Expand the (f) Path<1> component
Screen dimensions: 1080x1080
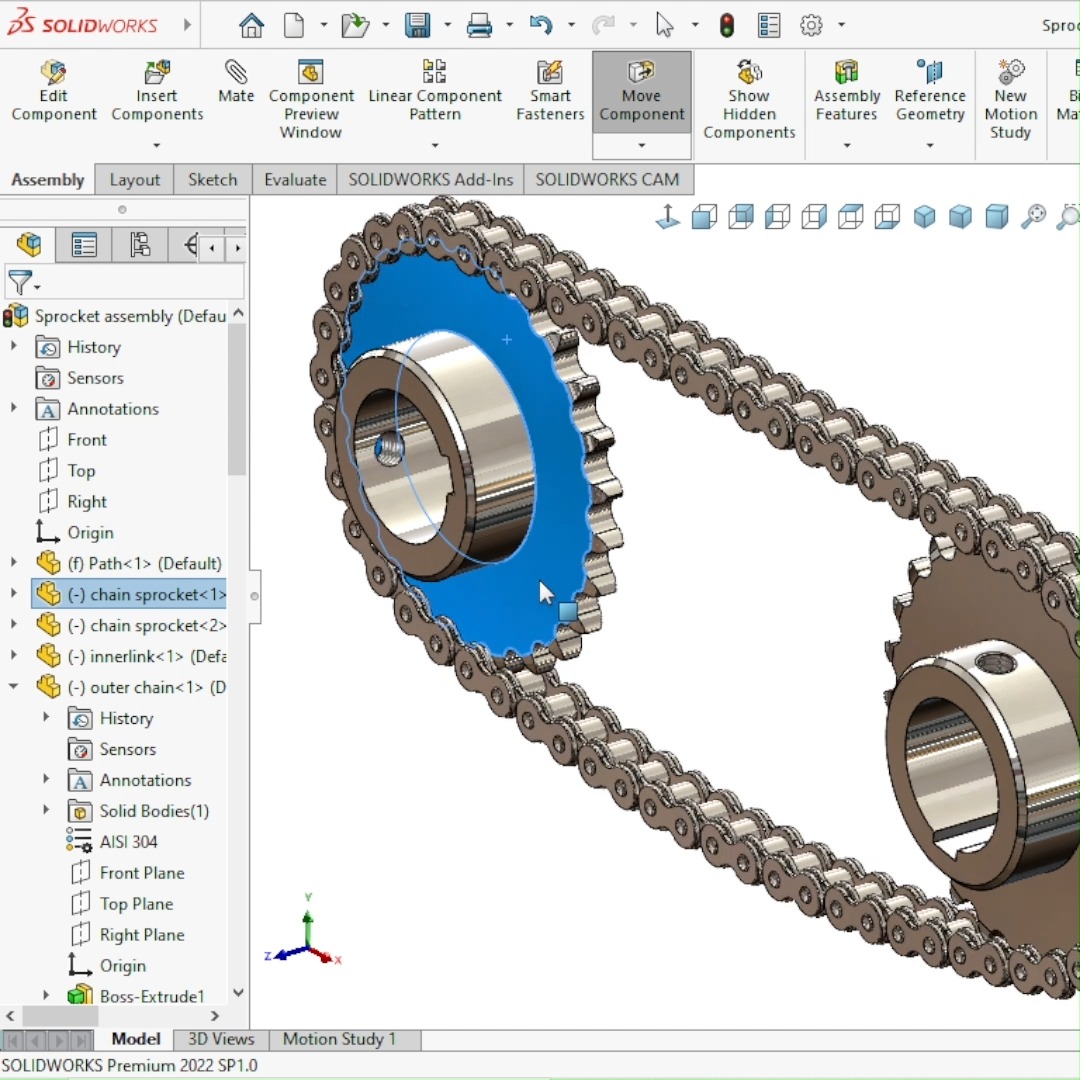point(14,563)
